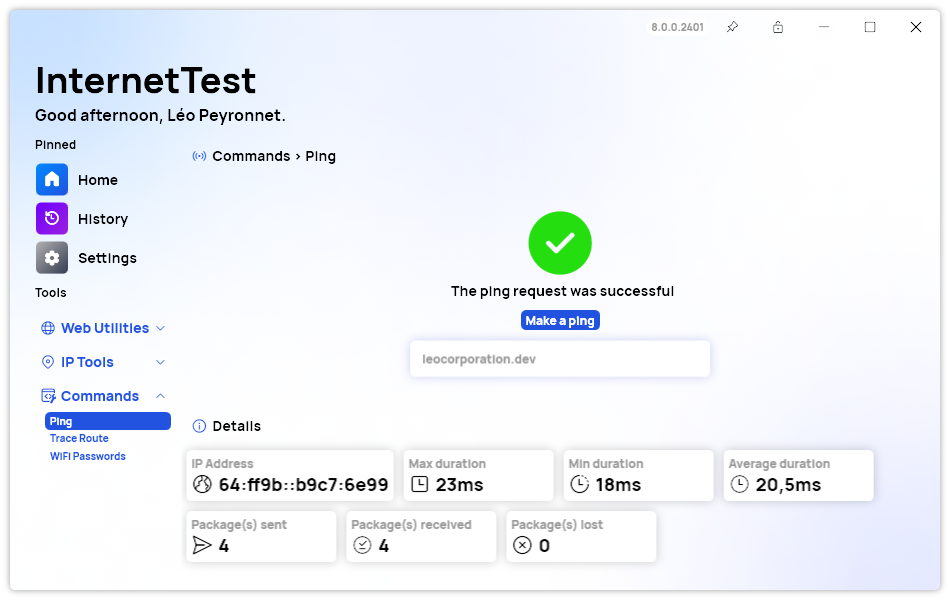
Task: Open WiFi Passwords tool
Action: pos(88,456)
